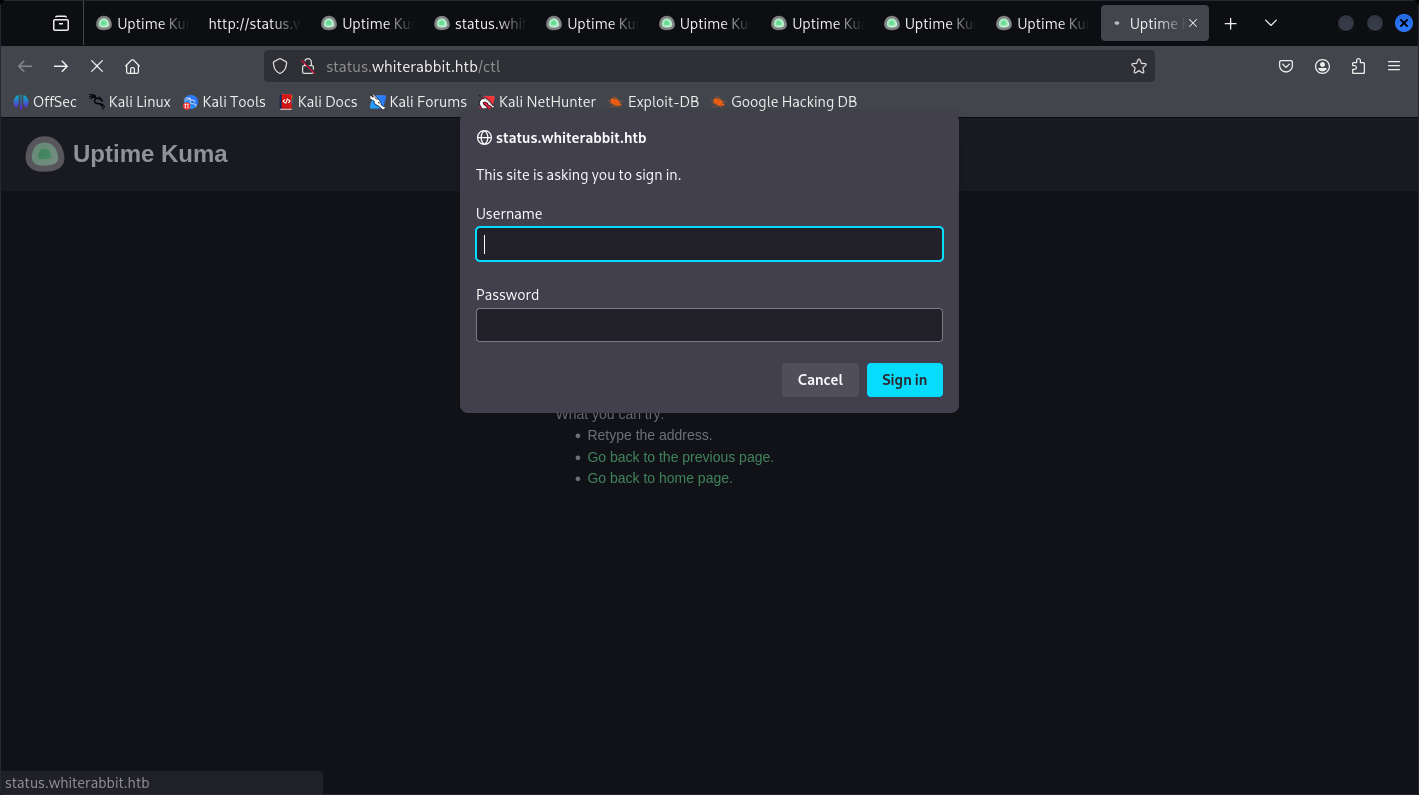
Task: Open the hamburger application menu
Action: [x=1394, y=66]
